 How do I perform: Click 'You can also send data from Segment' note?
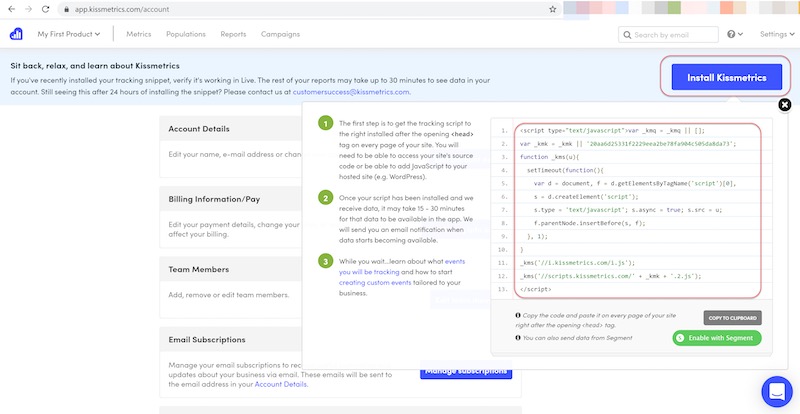(578, 338)
